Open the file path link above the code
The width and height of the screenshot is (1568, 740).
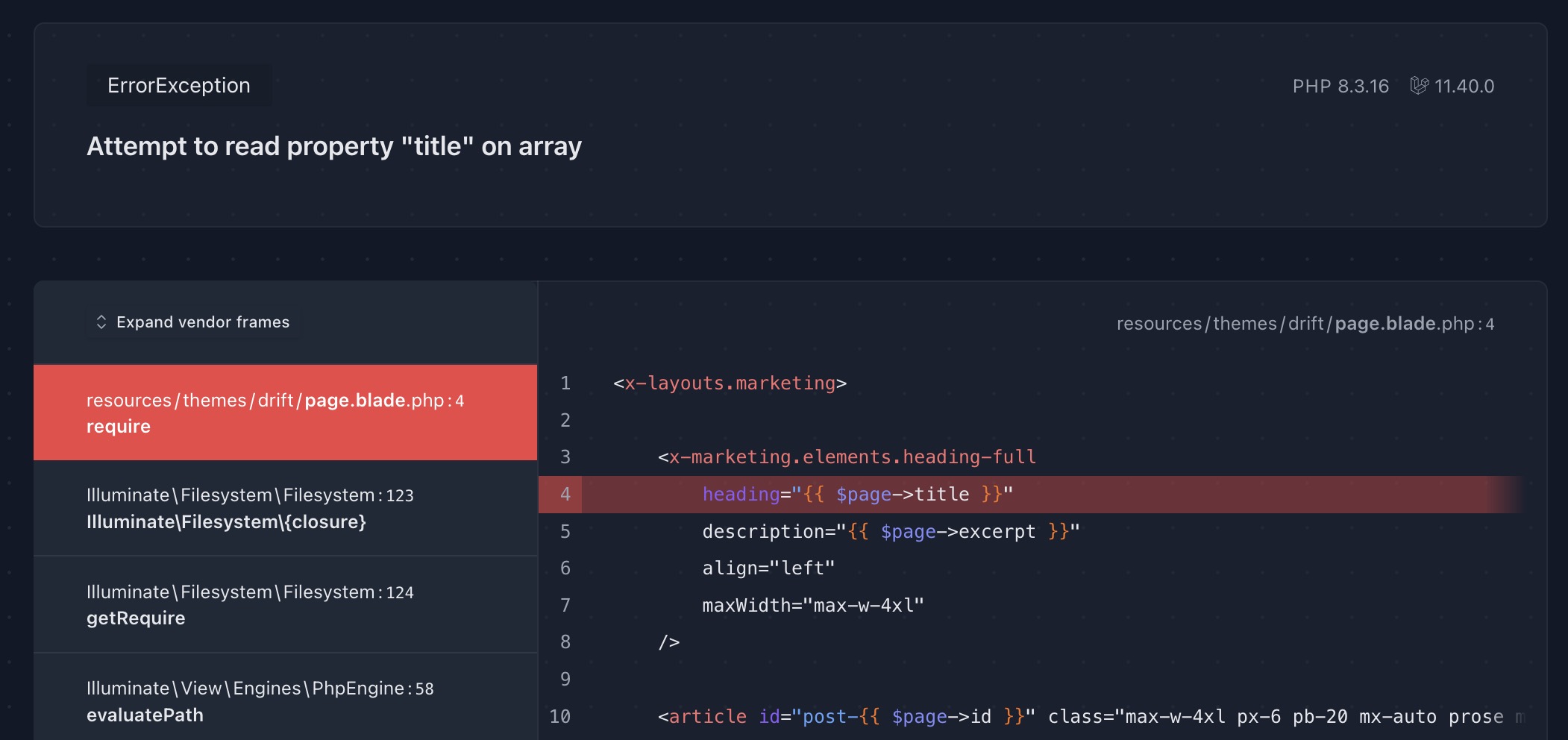[x=1305, y=324]
